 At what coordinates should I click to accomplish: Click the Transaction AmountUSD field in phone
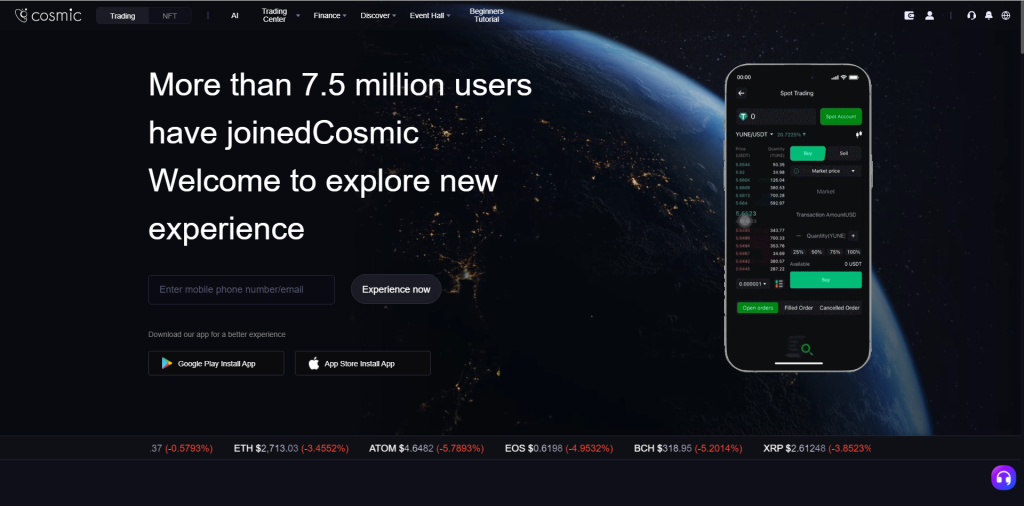pyautogui.click(x=825, y=215)
